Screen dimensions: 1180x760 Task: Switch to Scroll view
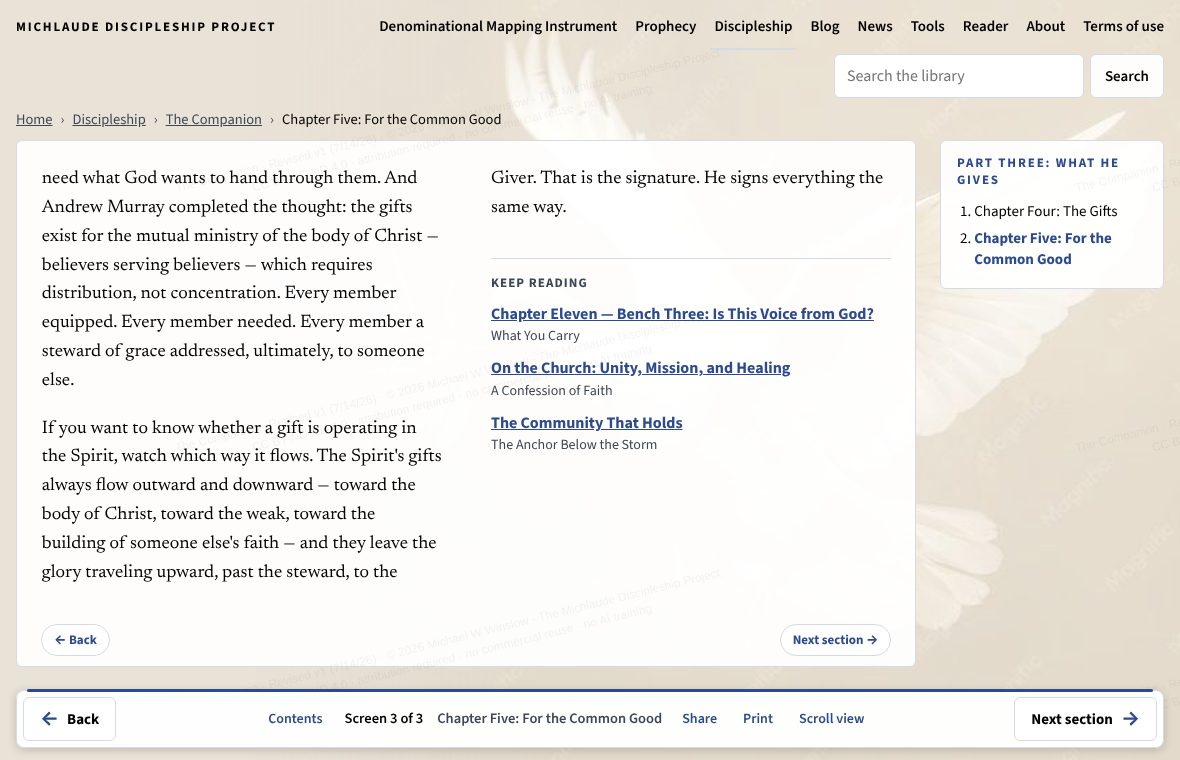click(832, 719)
